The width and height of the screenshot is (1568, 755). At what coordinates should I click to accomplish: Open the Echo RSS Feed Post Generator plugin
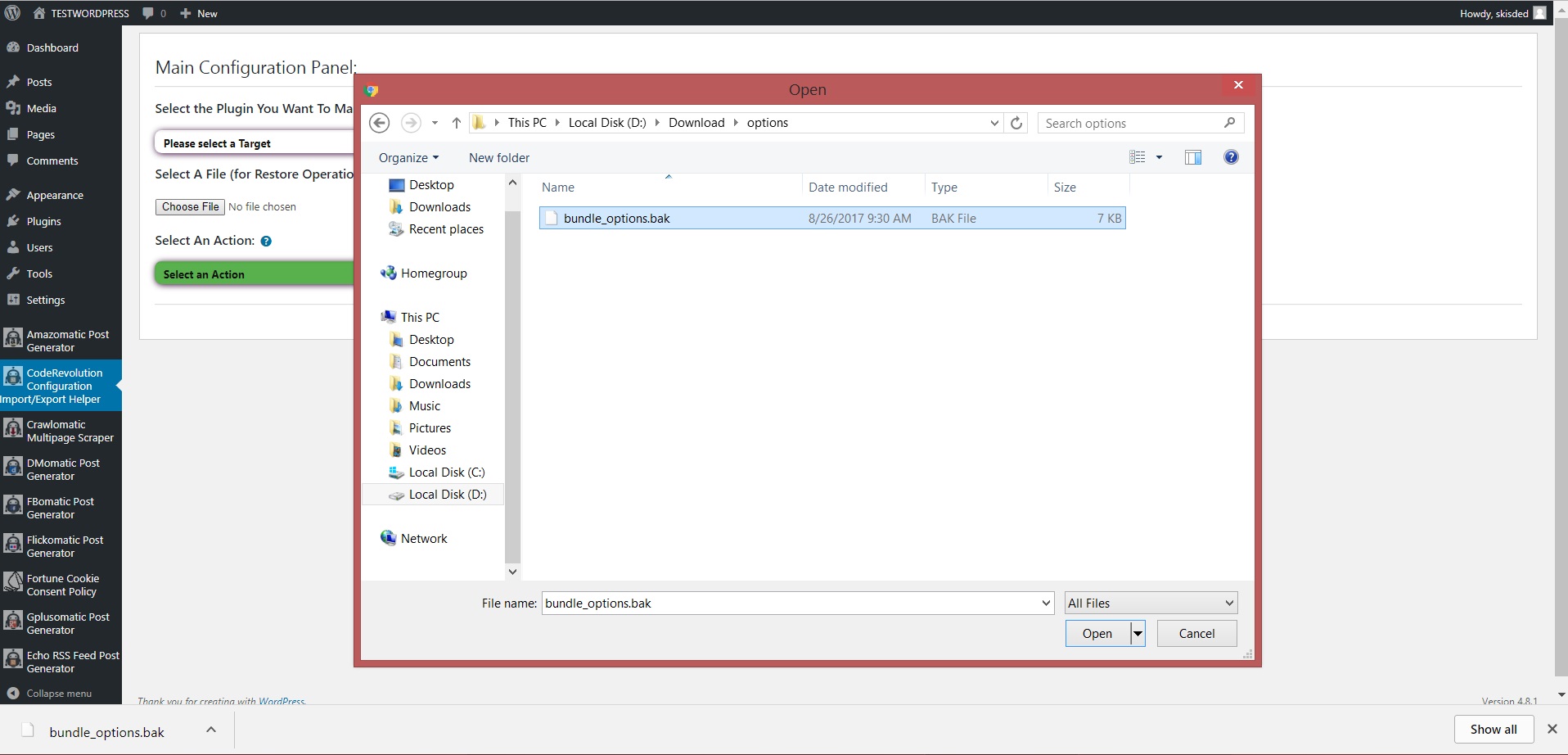coord(61,662)
